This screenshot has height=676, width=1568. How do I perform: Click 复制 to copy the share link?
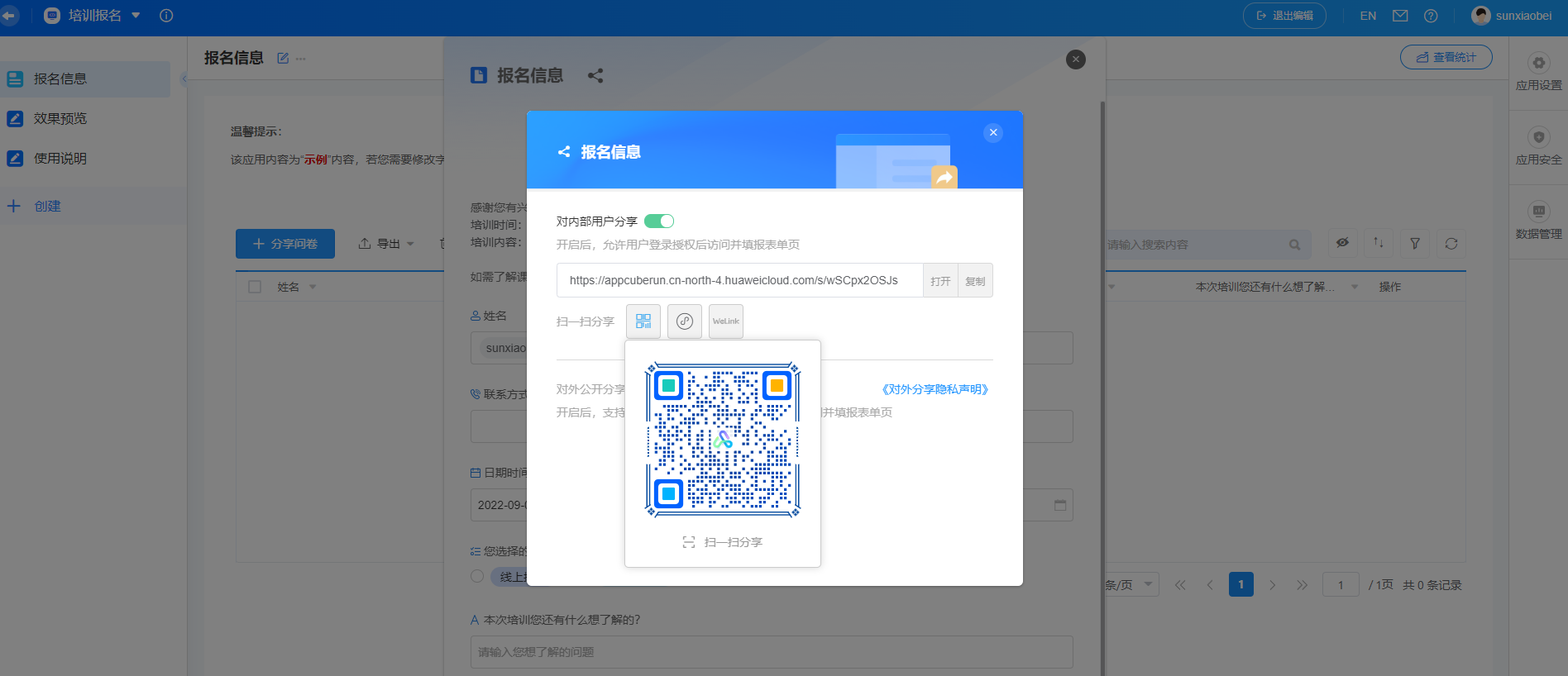pyautogui.click(x=975, y=281)
